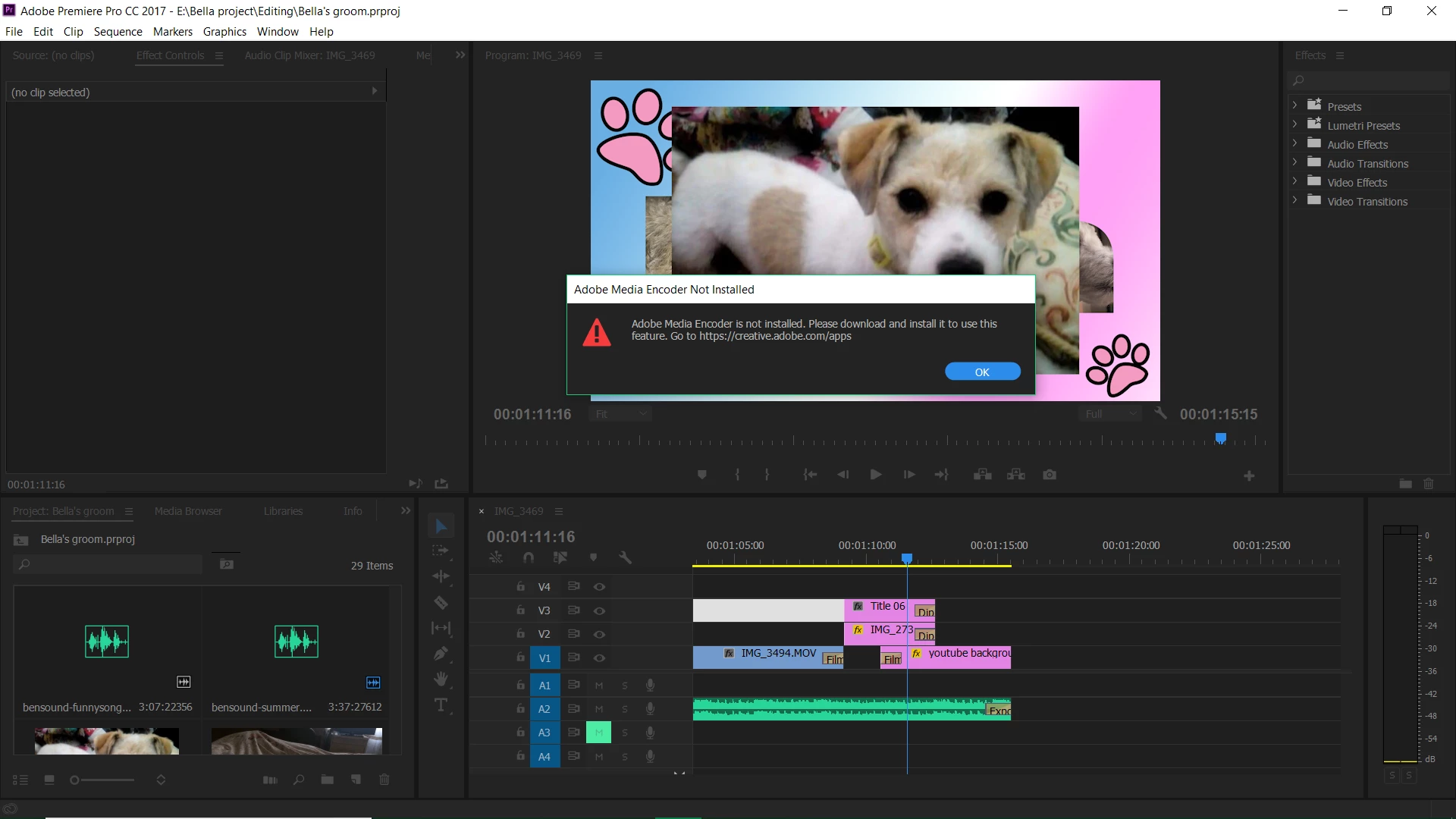
Task: Select the Pen tool in toolbar
Action: point(441,654)
